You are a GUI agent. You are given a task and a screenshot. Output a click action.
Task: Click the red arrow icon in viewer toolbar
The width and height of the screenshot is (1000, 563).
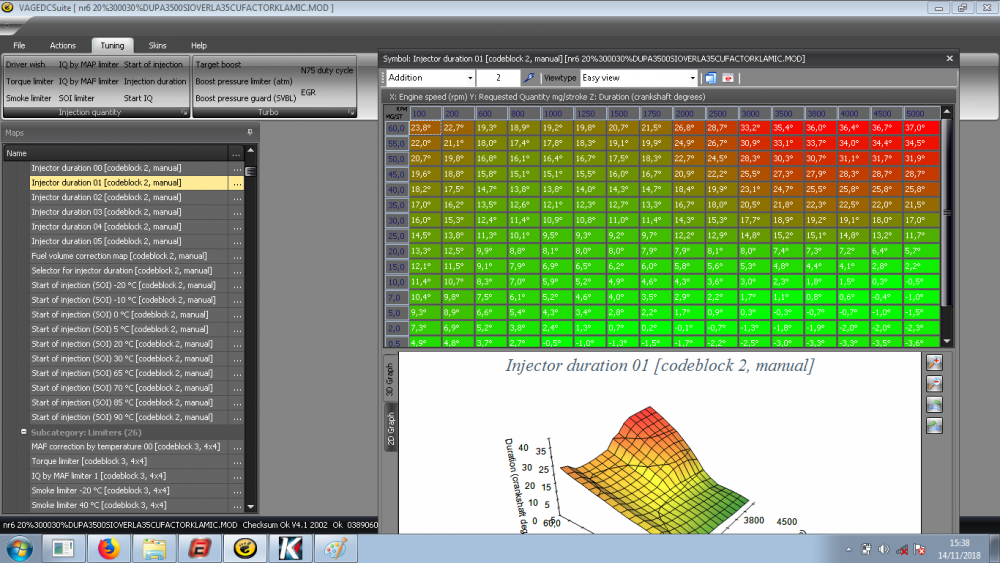[728, 78]
